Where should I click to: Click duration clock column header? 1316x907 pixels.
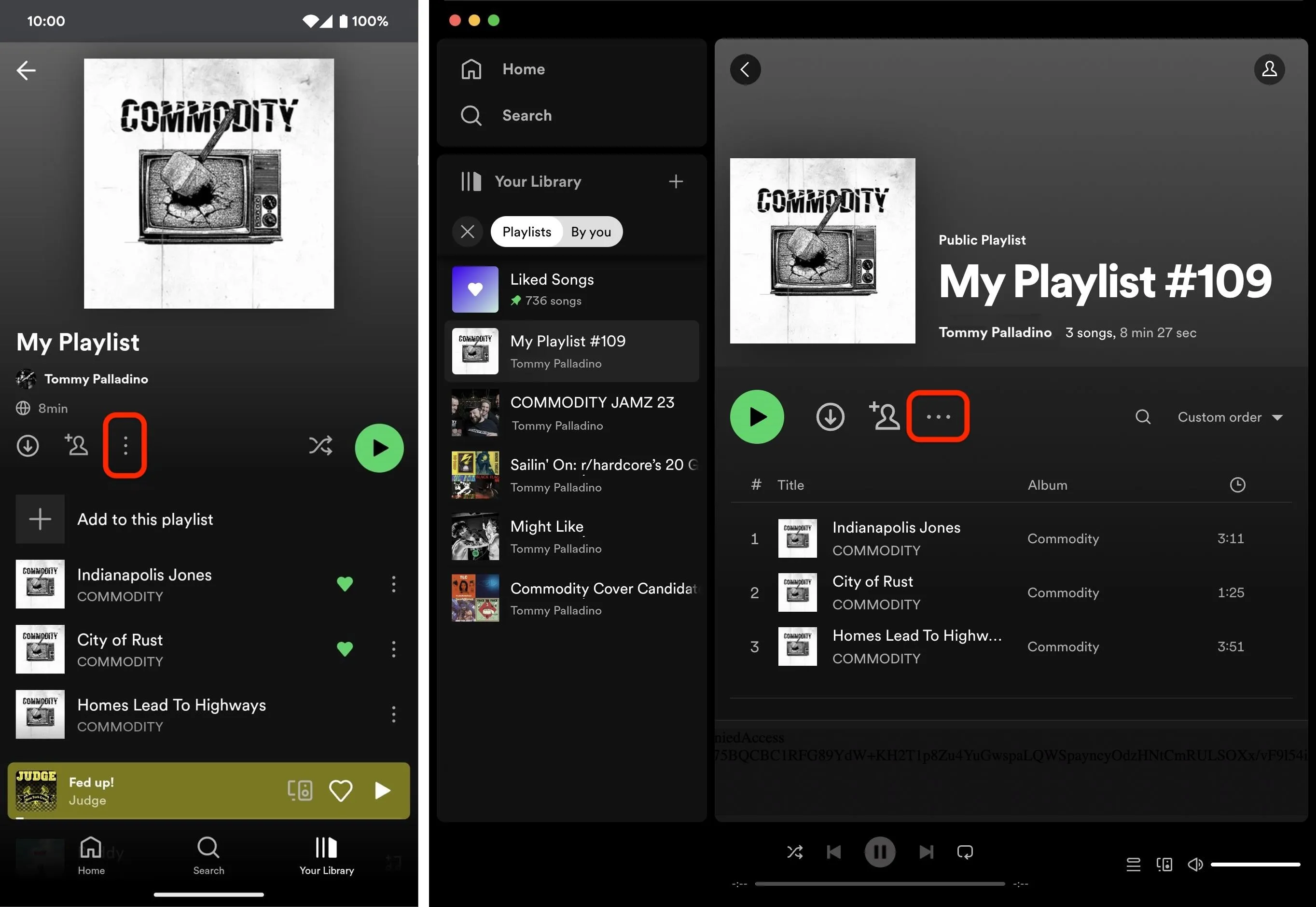[x=1237, y=485]
